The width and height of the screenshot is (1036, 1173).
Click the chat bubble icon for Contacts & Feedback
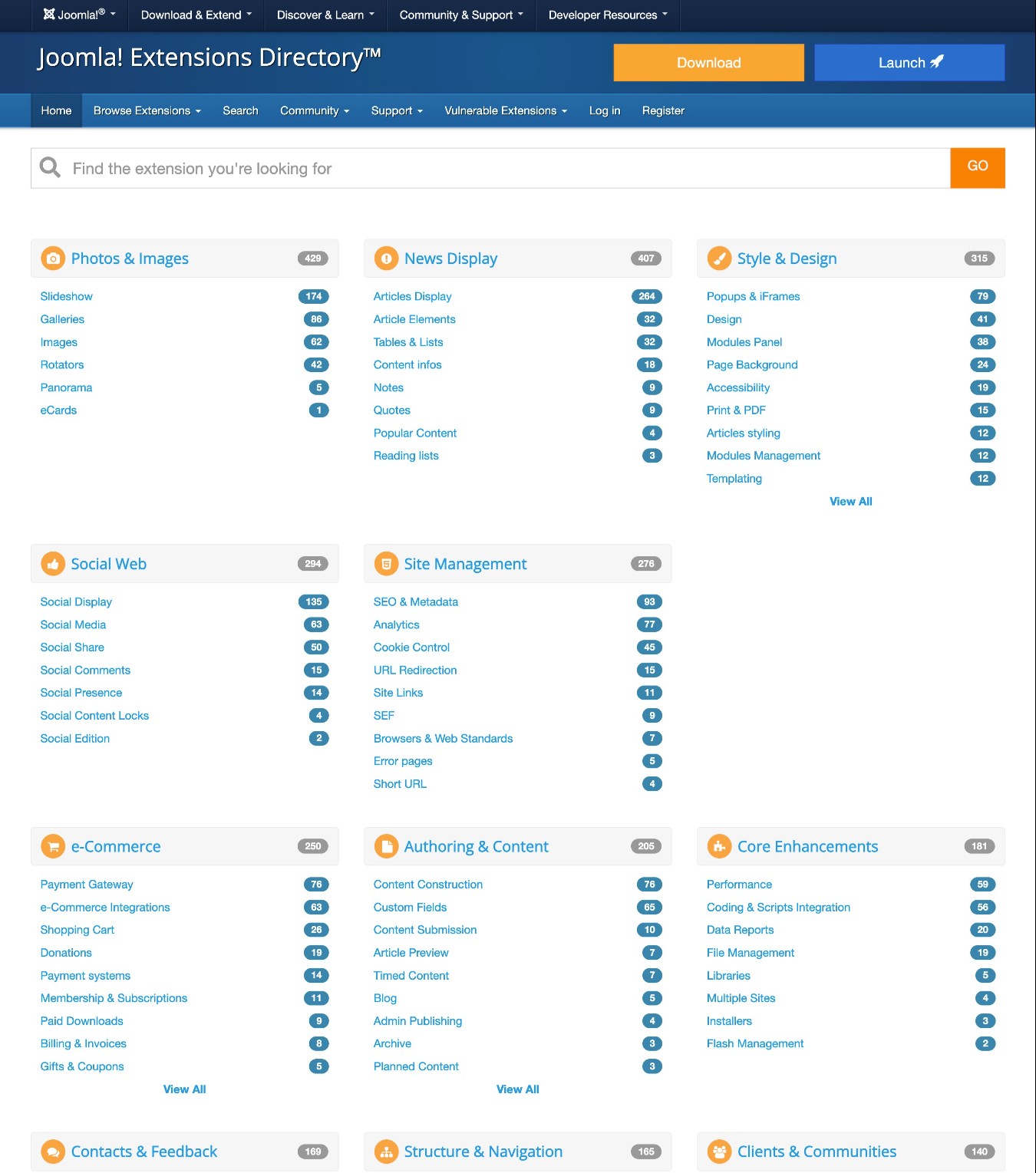52,1152
